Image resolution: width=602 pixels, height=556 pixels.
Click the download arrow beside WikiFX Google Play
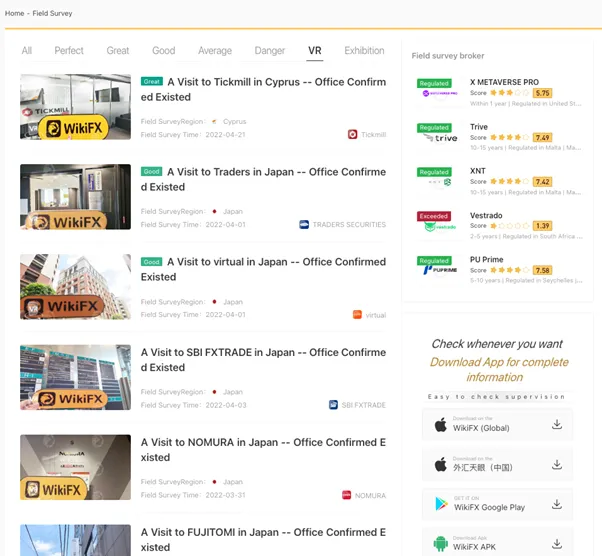point(557,504)
